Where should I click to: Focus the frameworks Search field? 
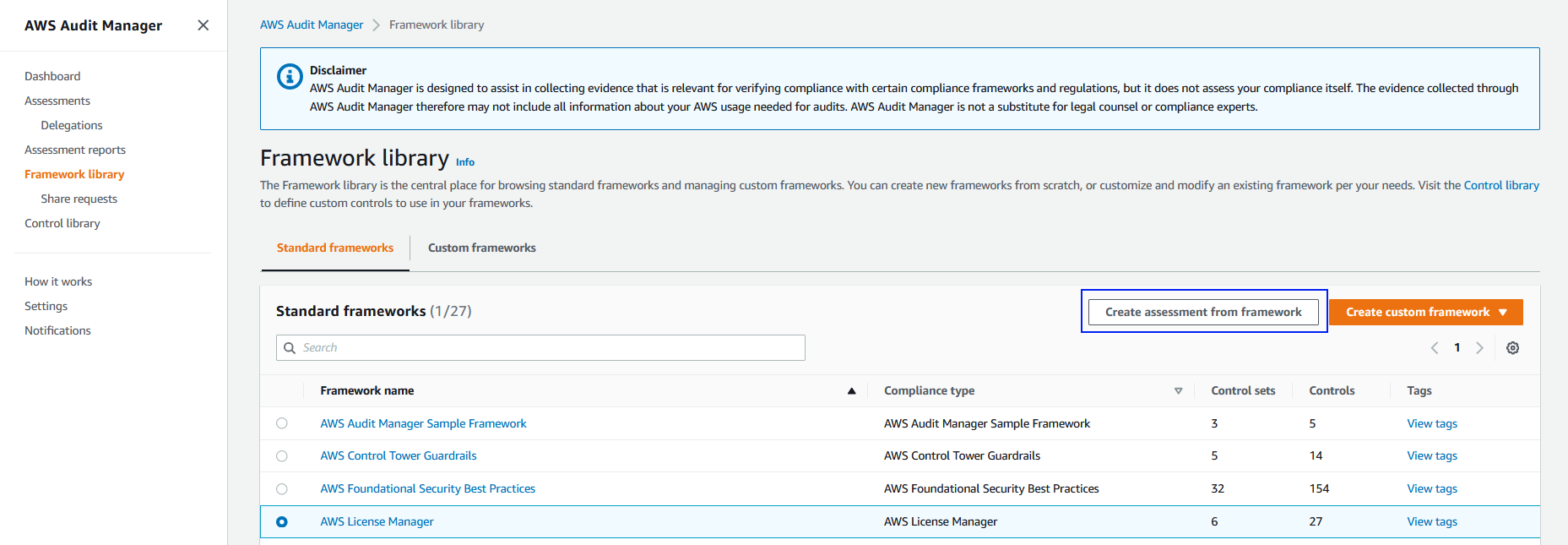pos(540,347)
